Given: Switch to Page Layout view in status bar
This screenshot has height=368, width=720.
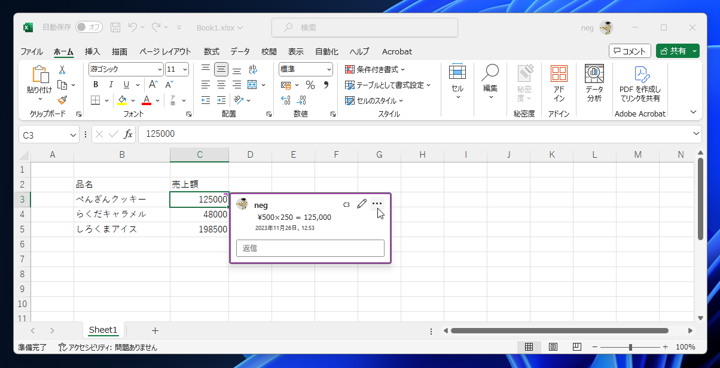Looking at the screenshot, I should 553,347.
